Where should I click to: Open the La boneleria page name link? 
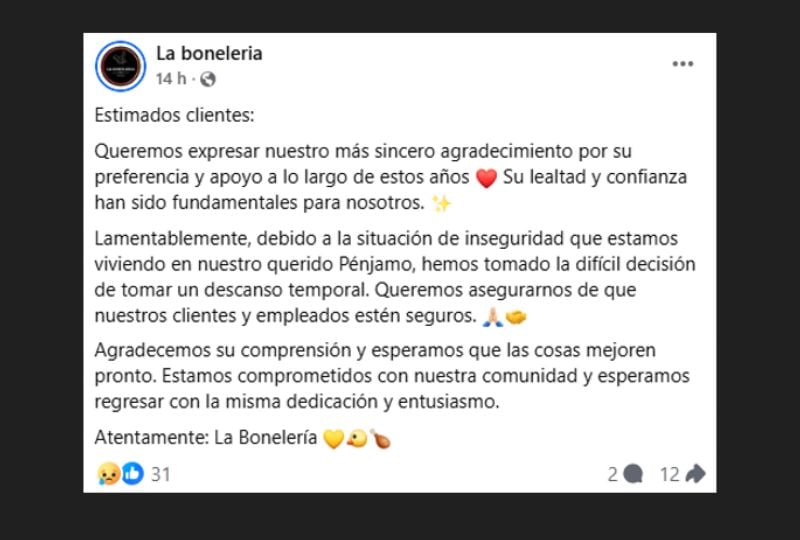(x=209, y=53)
